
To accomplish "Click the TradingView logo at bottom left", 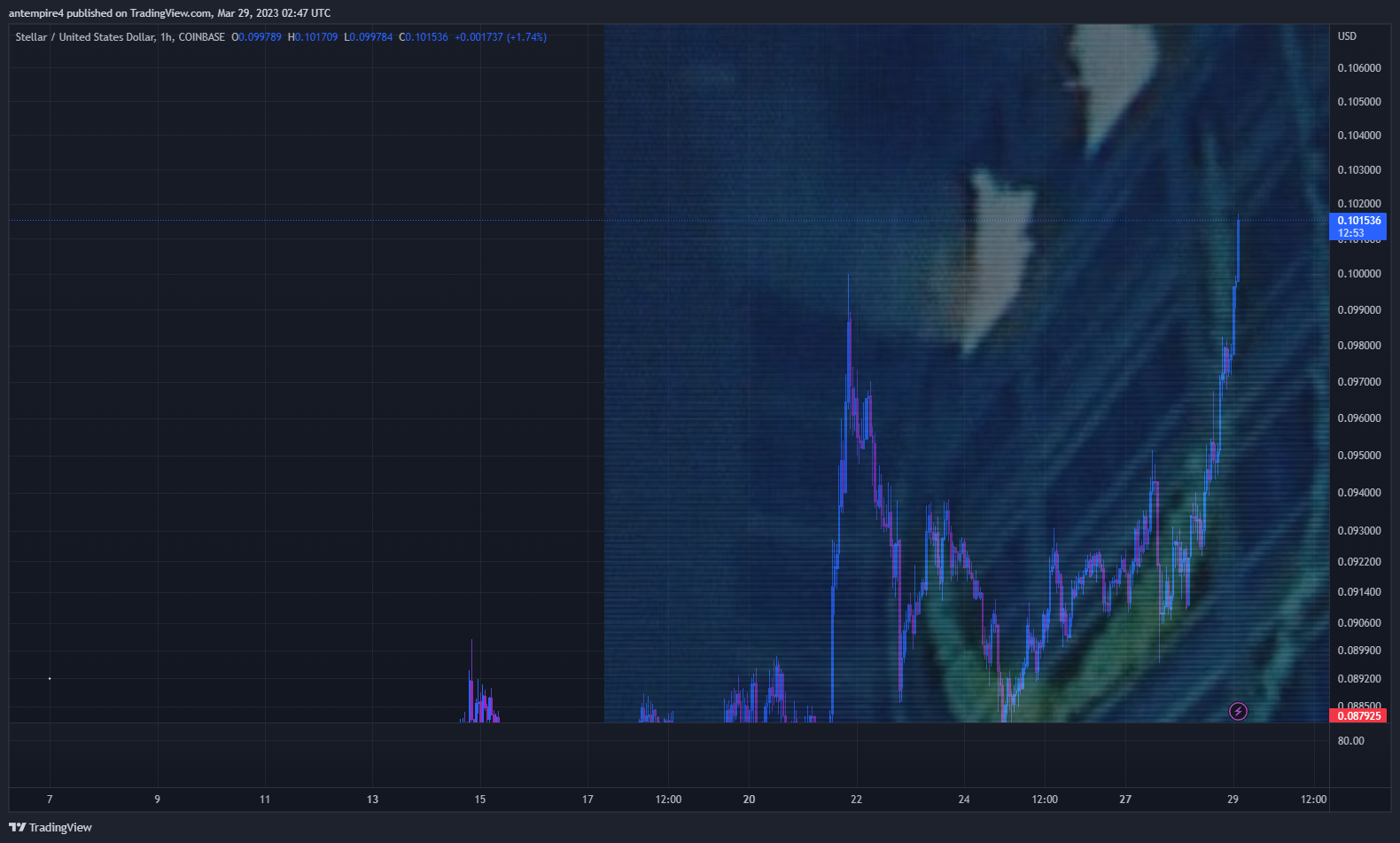I will [x=51, y=827].
